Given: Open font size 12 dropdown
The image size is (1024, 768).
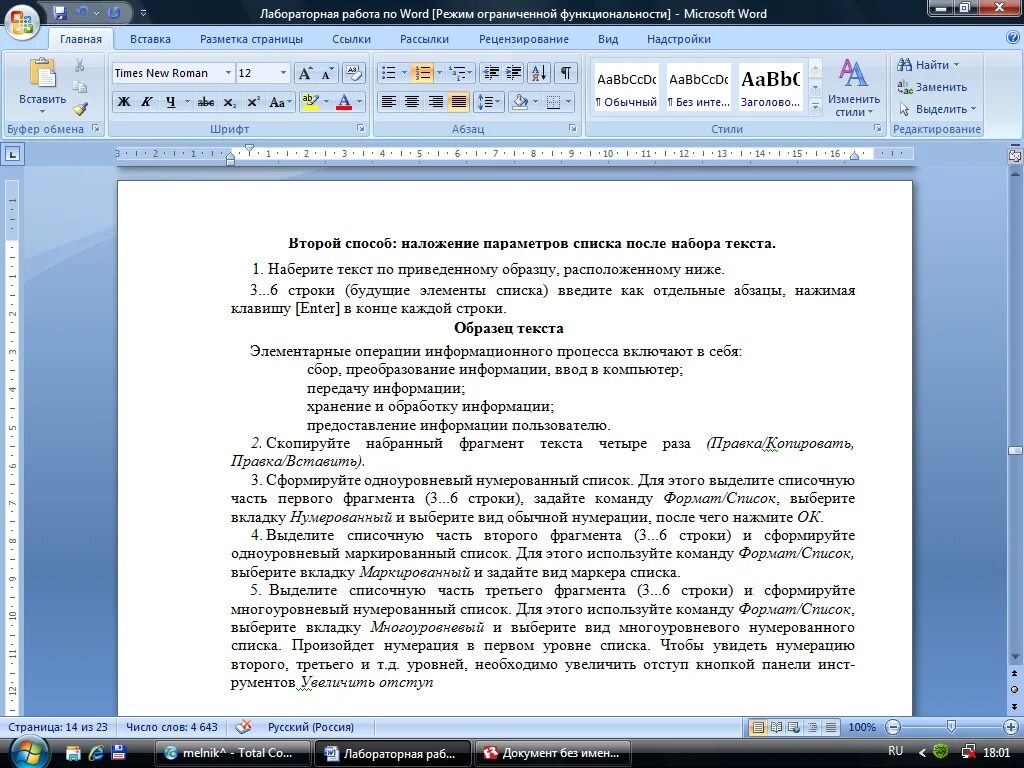Looking at the screenshot, I should [283, 73].
